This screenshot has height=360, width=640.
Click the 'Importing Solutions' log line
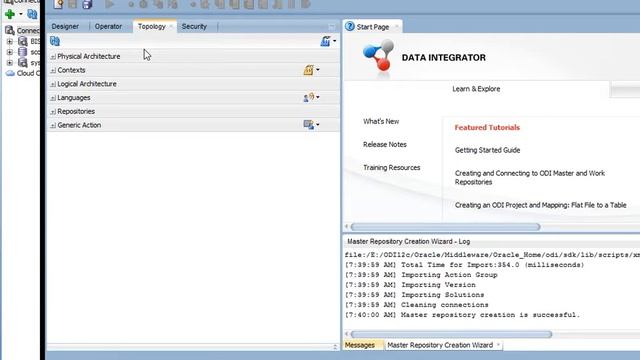(x=414, y=295)
